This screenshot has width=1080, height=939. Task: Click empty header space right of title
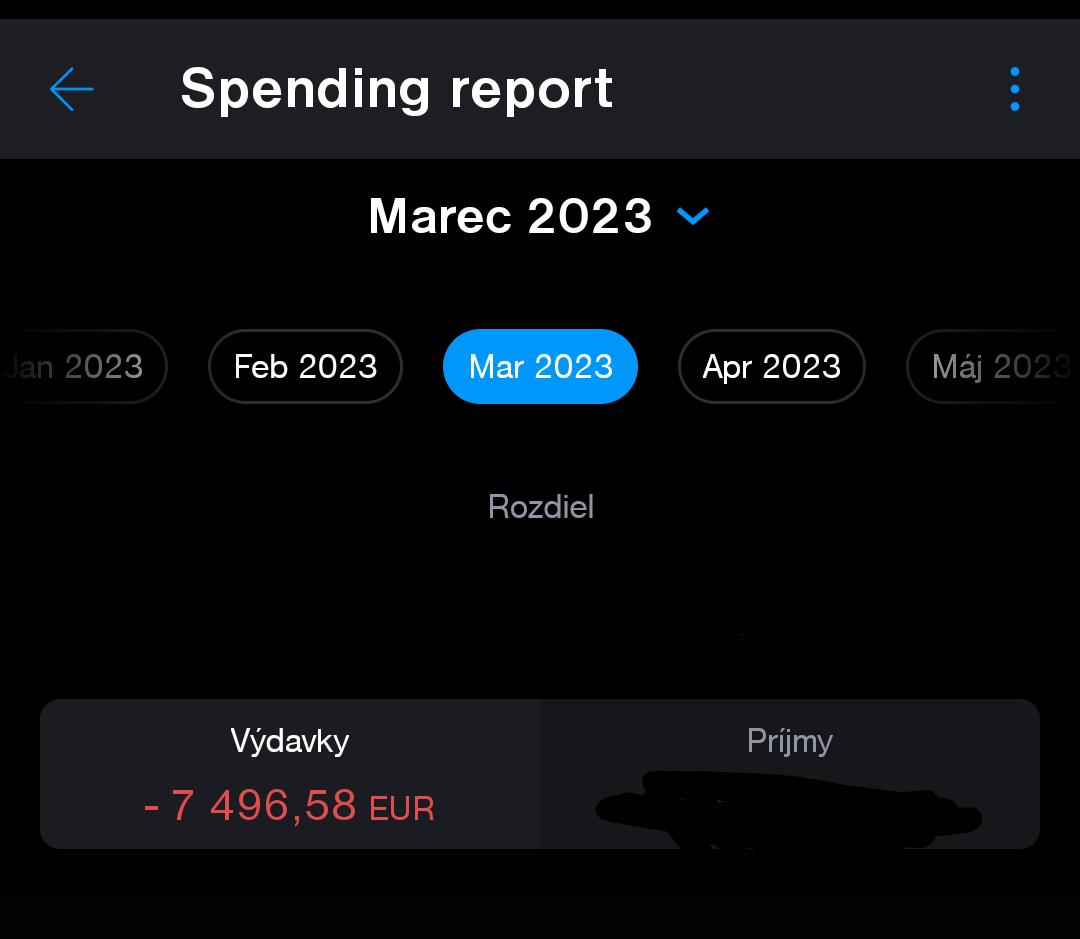[x=800, y=89]
